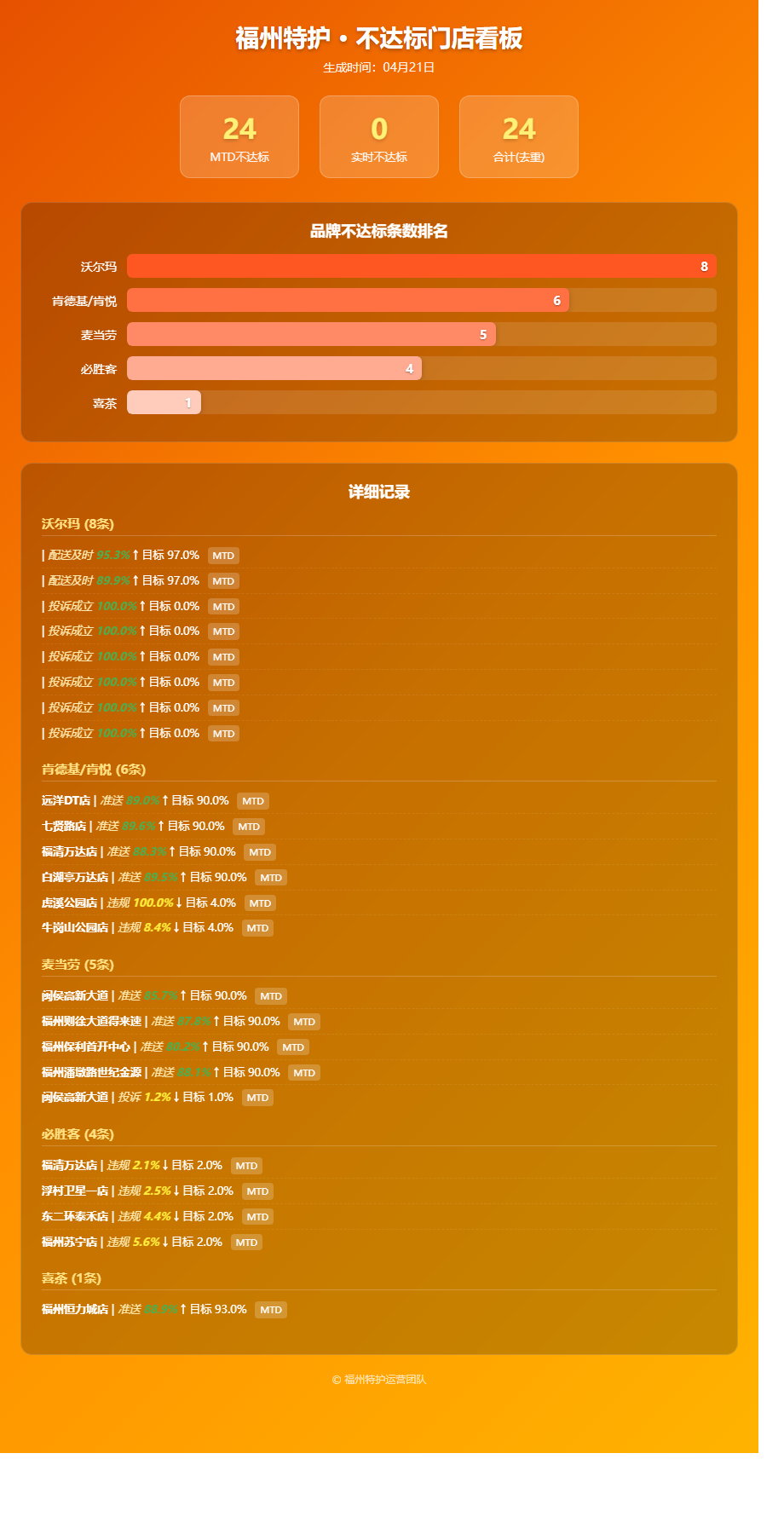Image resolution: width=784 pixels, height=1534 pixels.
Task: Select the 肯德基/肯悦 ranking bar showing 6
Action: (x=348, y=300)
